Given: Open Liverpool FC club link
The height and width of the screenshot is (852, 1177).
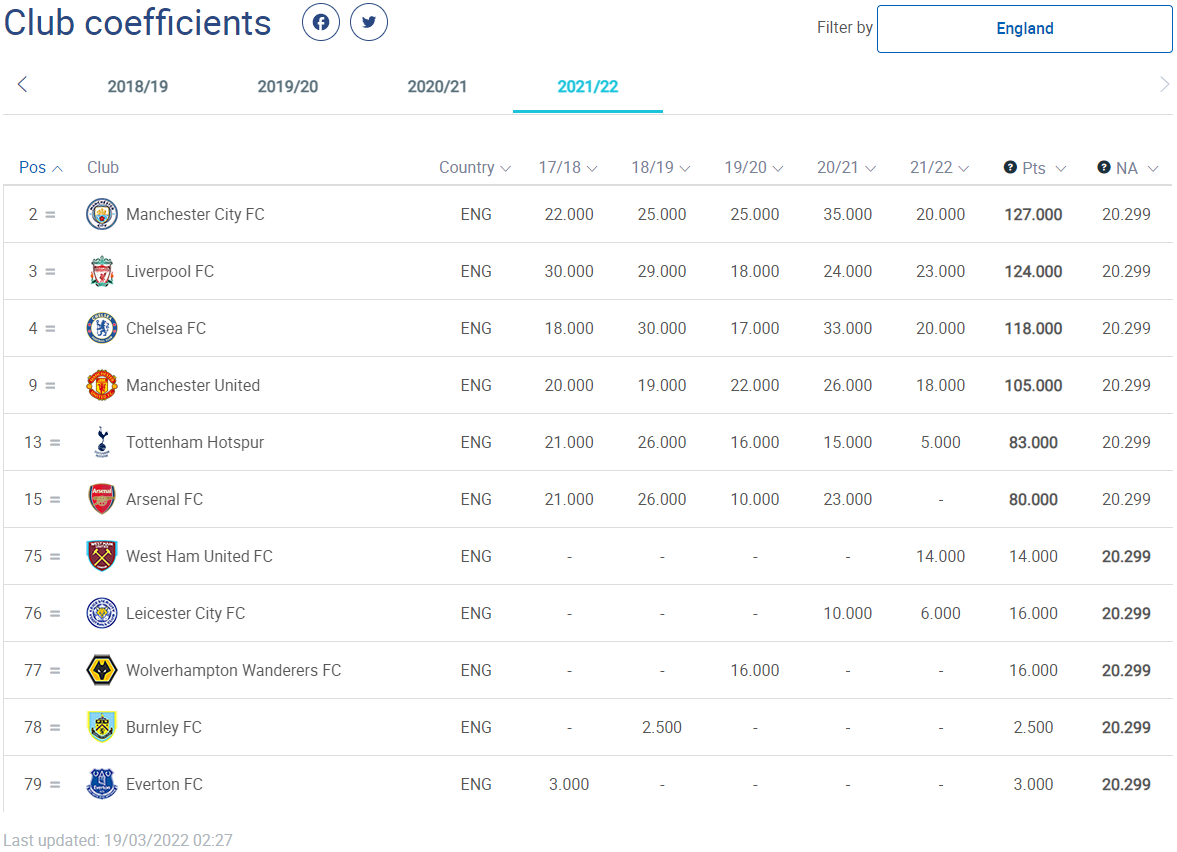Looking at the screenshot, I should [170, 271].
